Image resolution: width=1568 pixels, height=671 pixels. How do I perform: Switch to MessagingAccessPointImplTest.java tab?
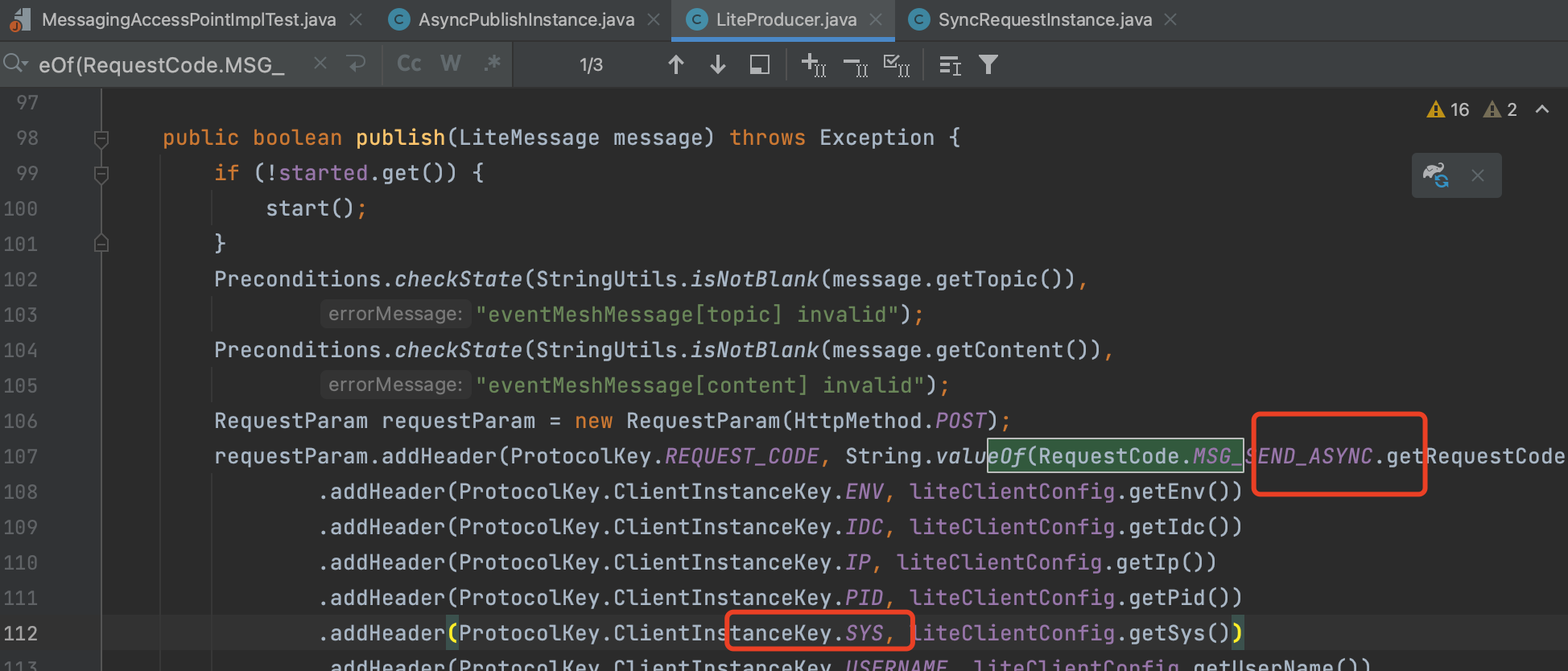(188, 19)
